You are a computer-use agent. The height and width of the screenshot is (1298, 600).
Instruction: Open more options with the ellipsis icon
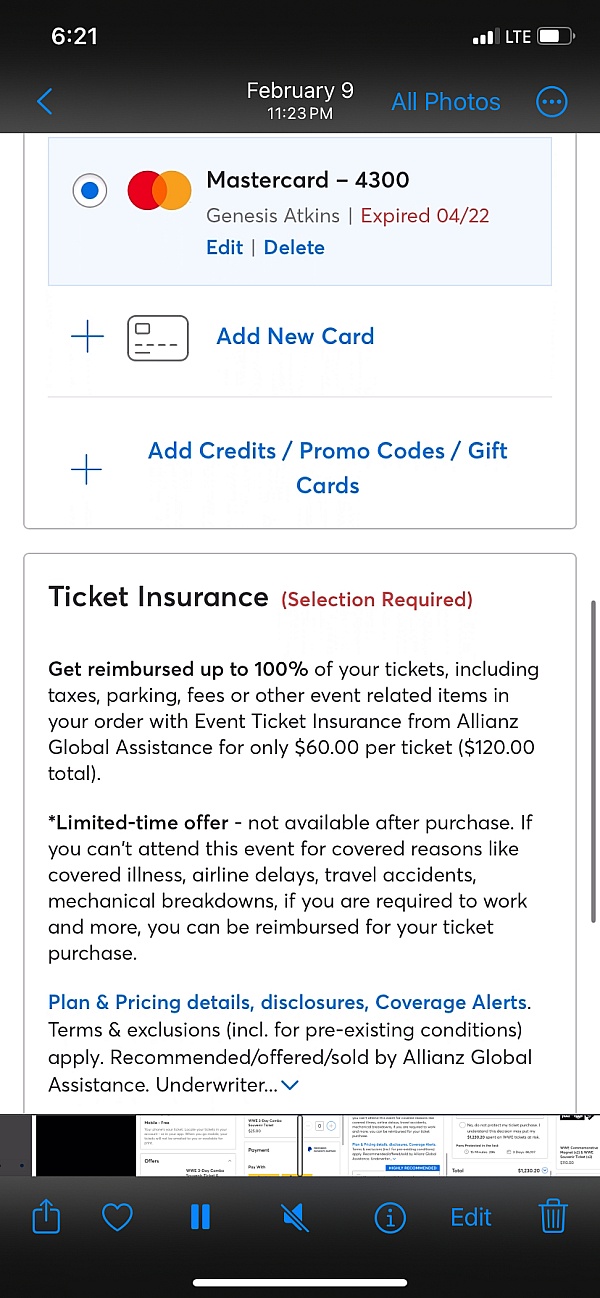click(551, 101)
